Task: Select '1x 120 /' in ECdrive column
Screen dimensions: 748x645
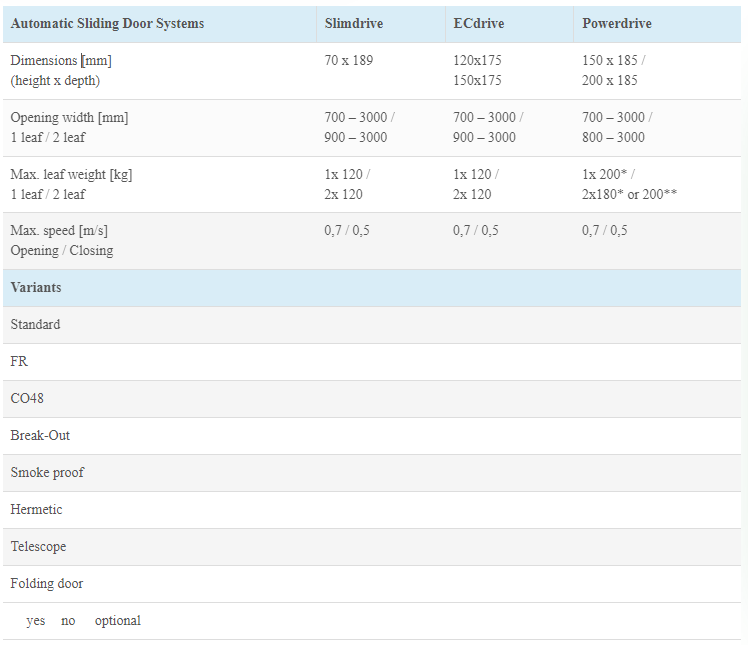Action: click(x=476, y=175)
